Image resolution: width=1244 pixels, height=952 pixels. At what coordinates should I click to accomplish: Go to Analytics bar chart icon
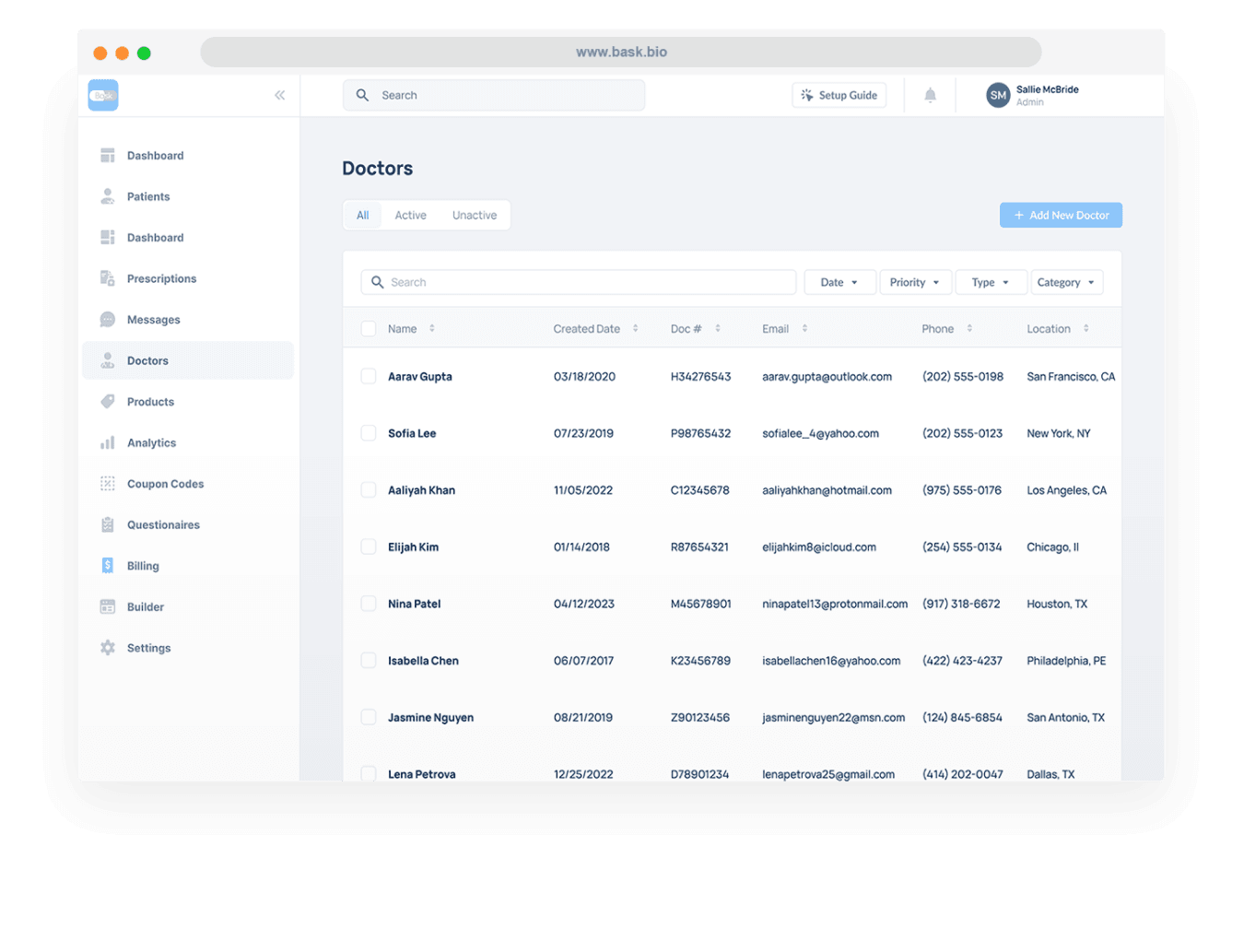pyautogui.click(x=108, y=443)
